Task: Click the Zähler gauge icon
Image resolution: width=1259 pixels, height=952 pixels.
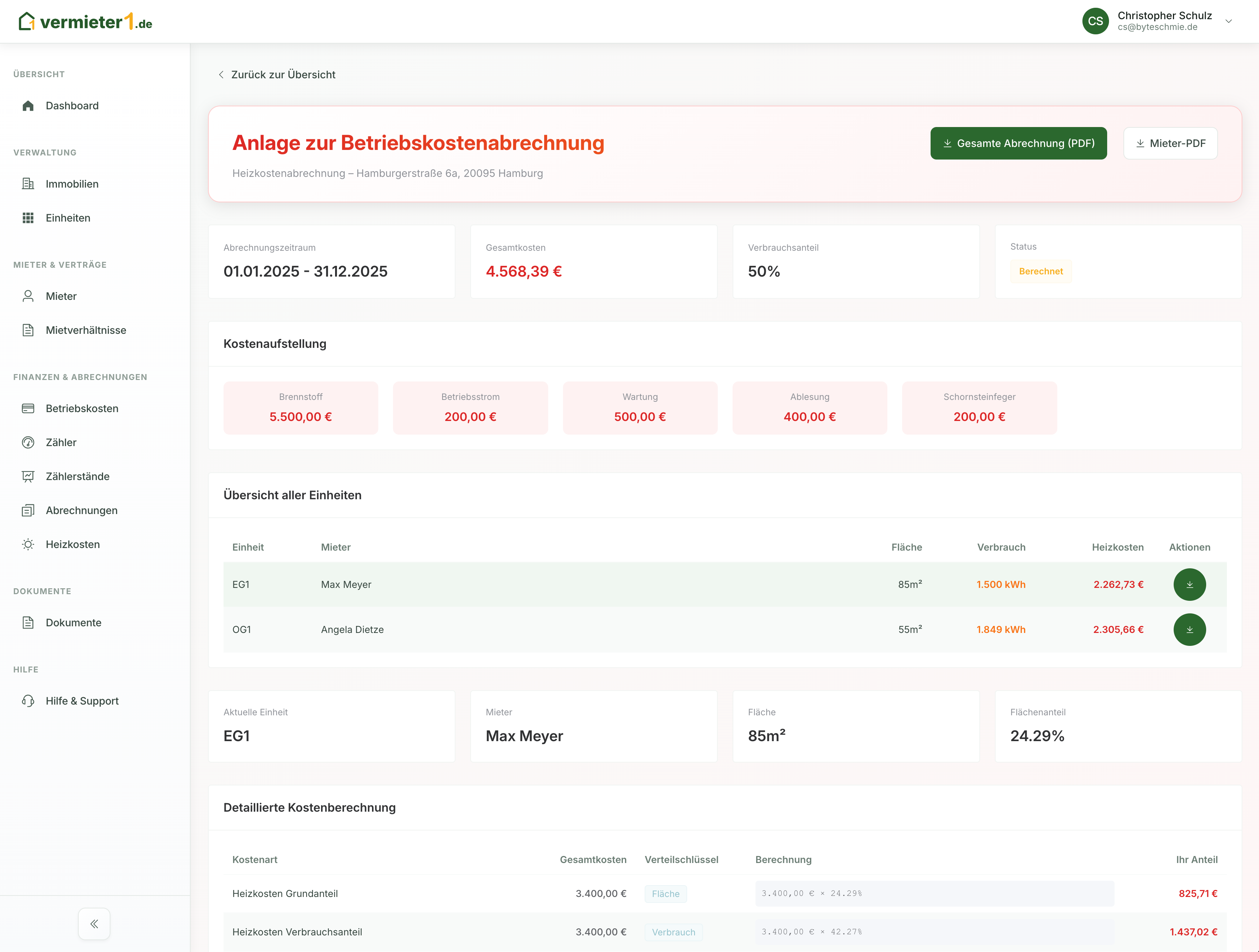Action: tap(28, 443)
